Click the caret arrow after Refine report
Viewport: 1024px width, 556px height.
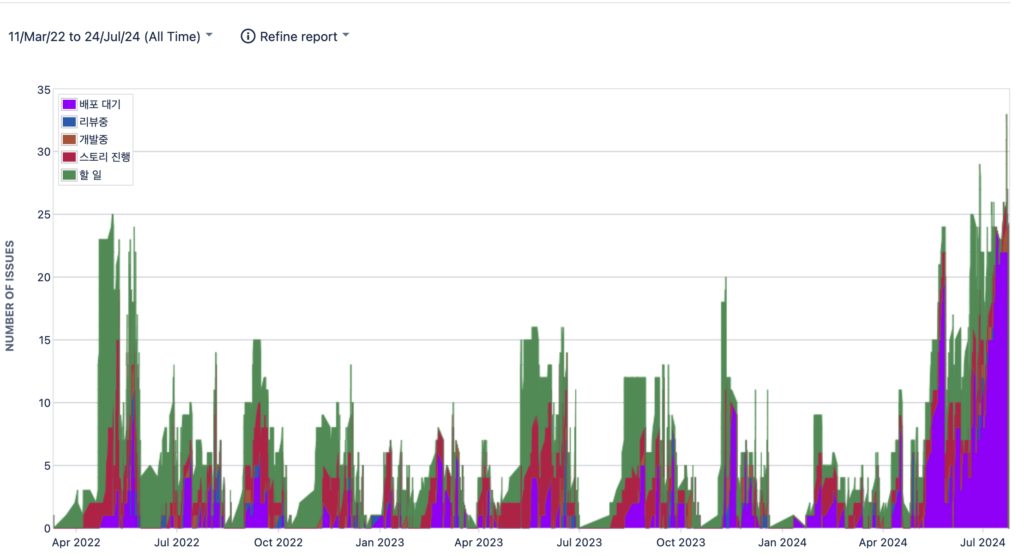point(346,36)
